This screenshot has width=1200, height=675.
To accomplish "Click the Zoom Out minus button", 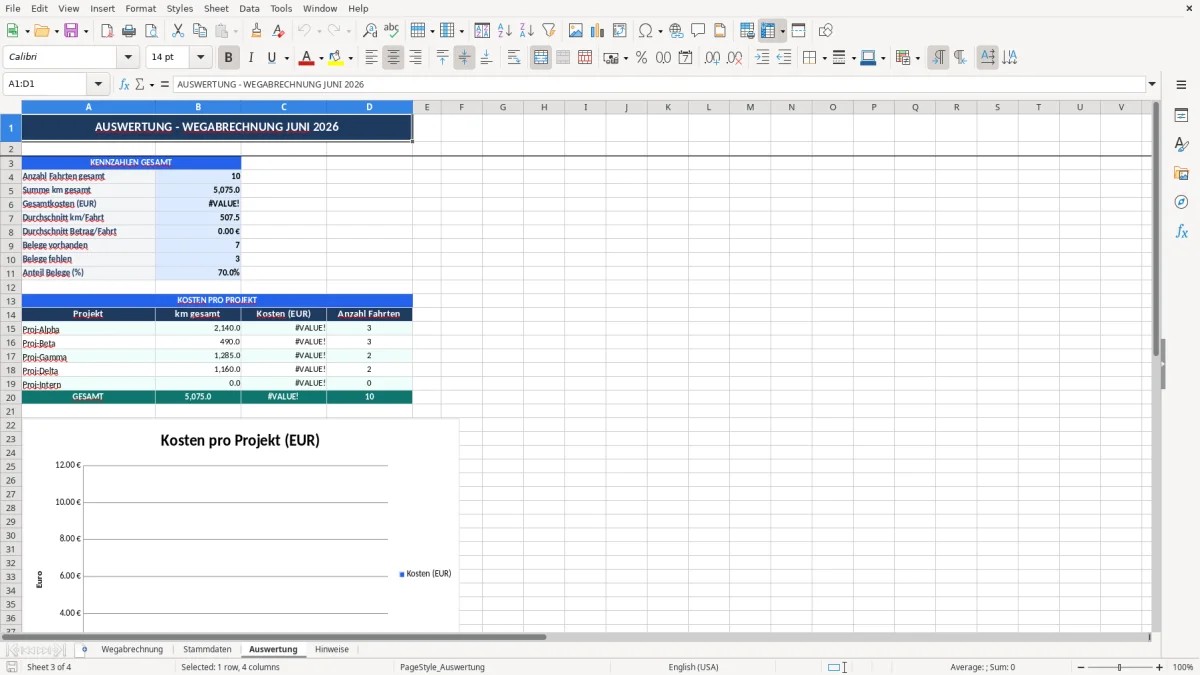I will (1079, 667).
